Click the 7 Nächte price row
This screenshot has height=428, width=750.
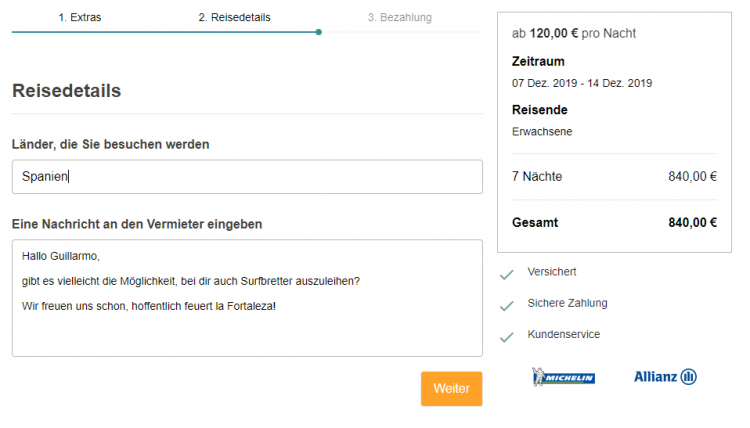click(614, 176)
